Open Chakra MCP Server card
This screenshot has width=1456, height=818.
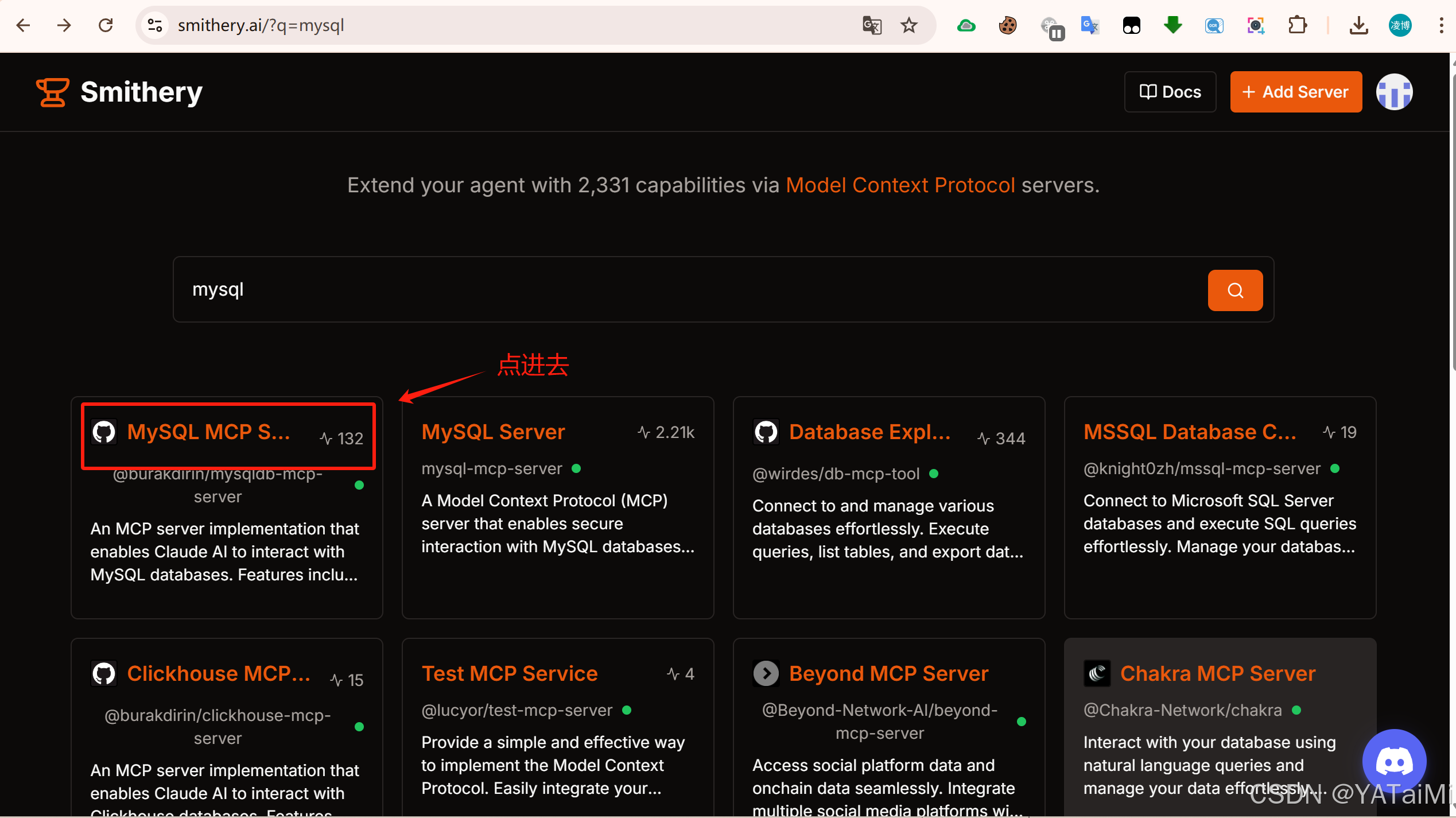[1217, 673]
